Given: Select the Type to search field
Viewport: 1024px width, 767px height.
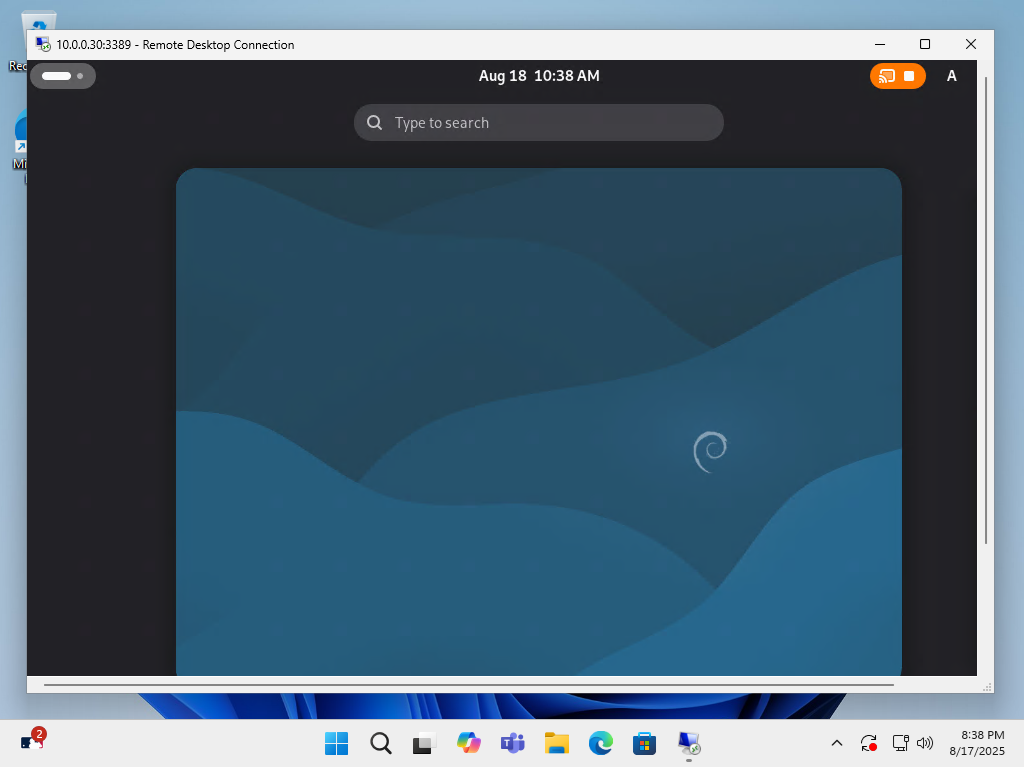Looking at the screenshot, I should tap(538, 122).
